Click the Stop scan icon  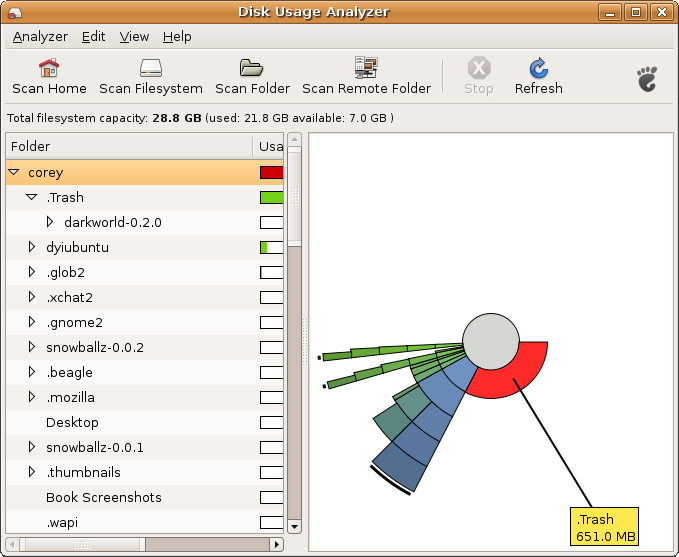tap(478, 69)
